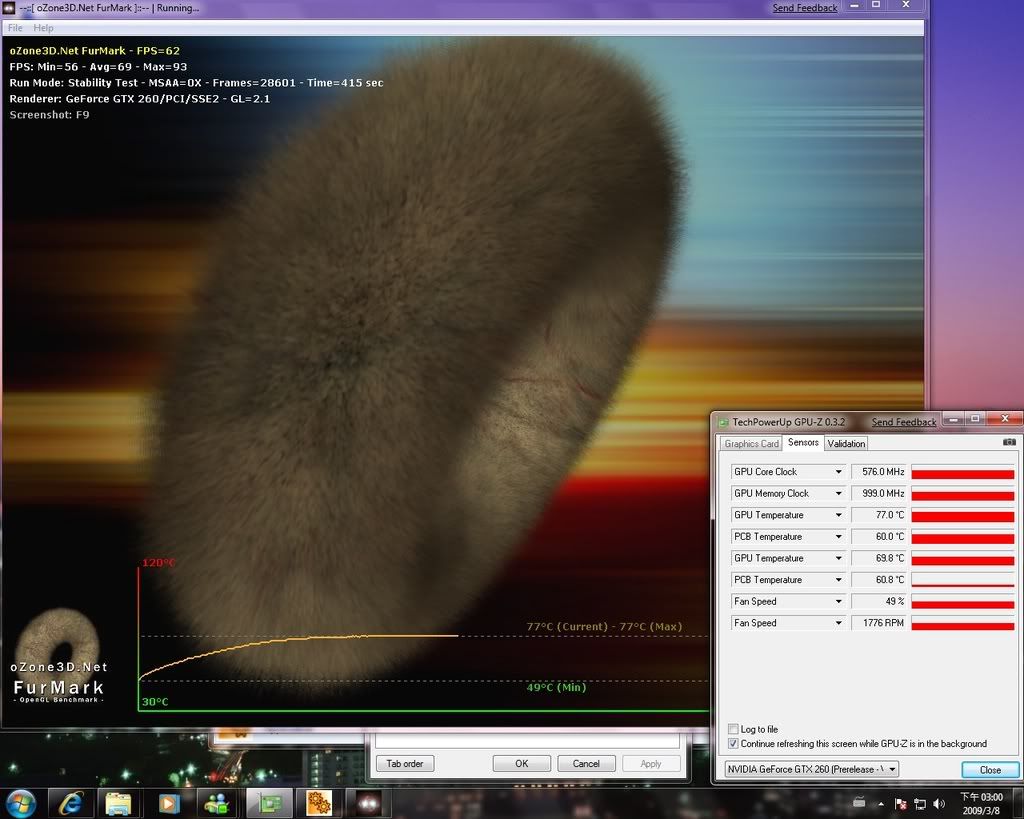
Task: Open Windows Live Messenger taskbar icon
Action: 217,803
